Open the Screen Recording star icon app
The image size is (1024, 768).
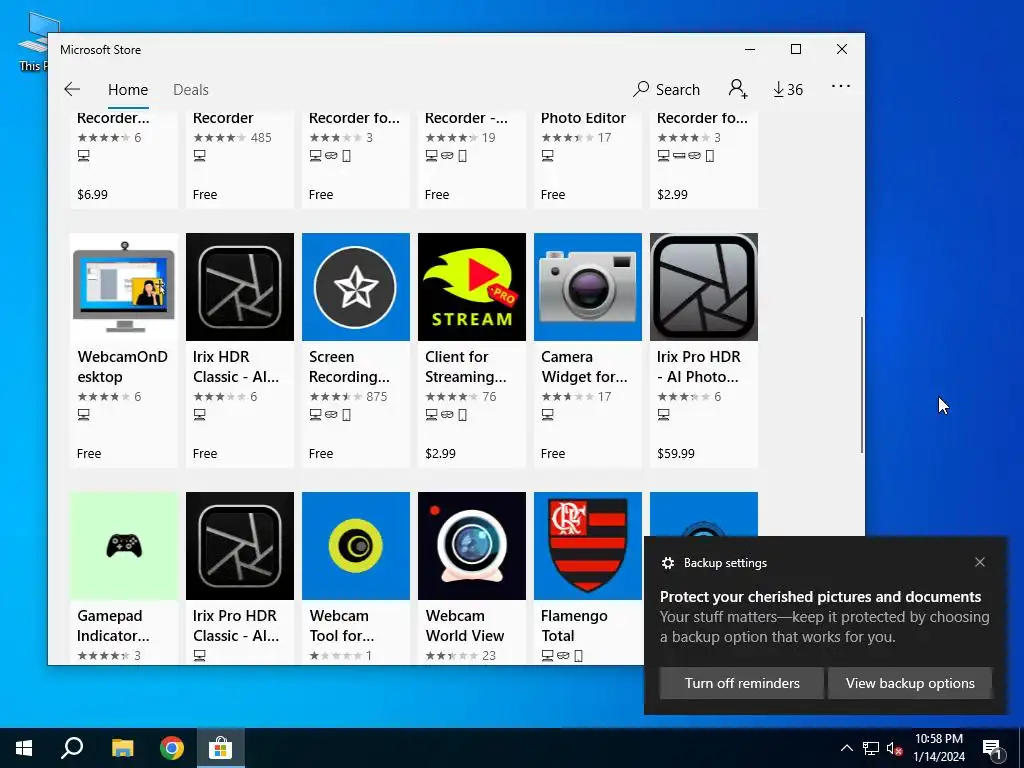point(356,287)
